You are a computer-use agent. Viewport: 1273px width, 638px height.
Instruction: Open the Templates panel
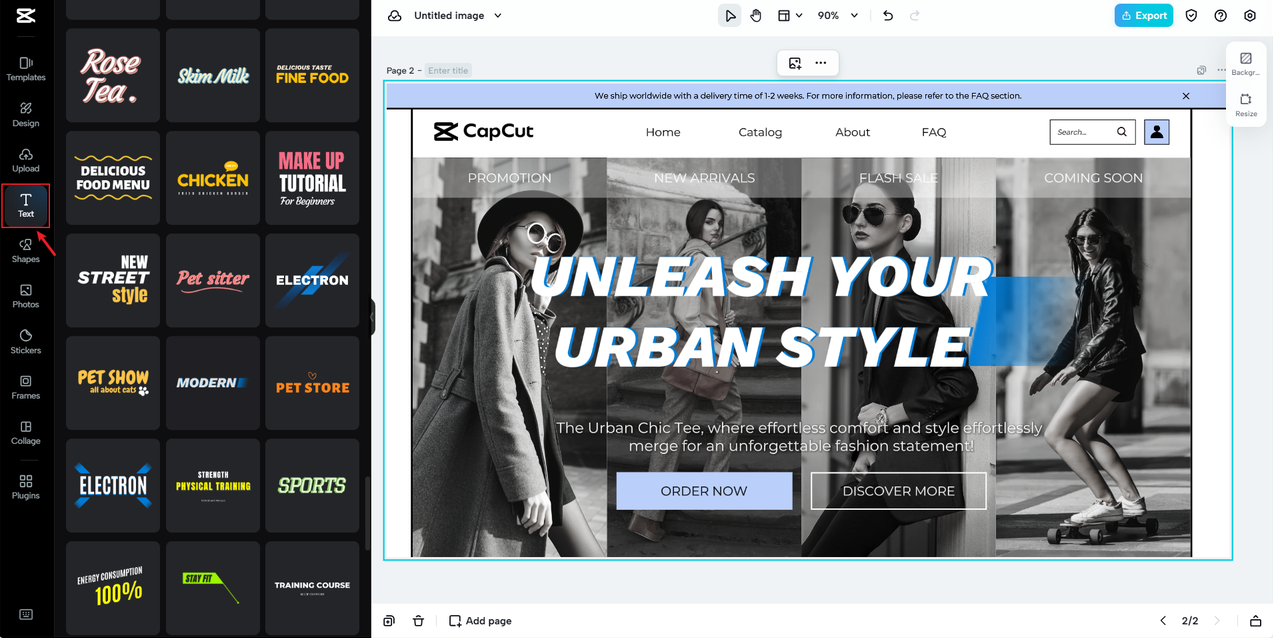pos(26,69)
